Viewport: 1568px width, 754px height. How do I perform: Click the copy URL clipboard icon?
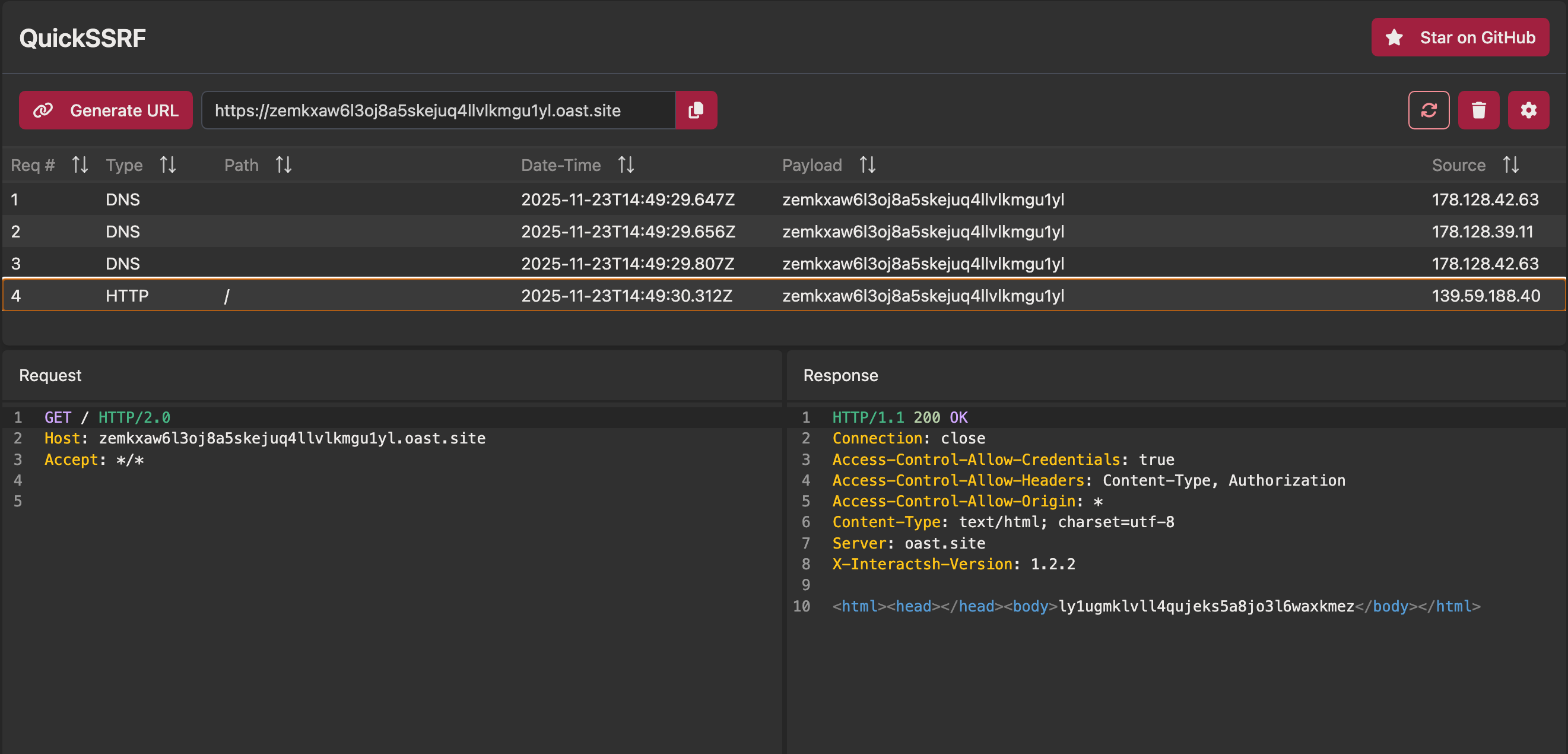[x=695, y=110]
